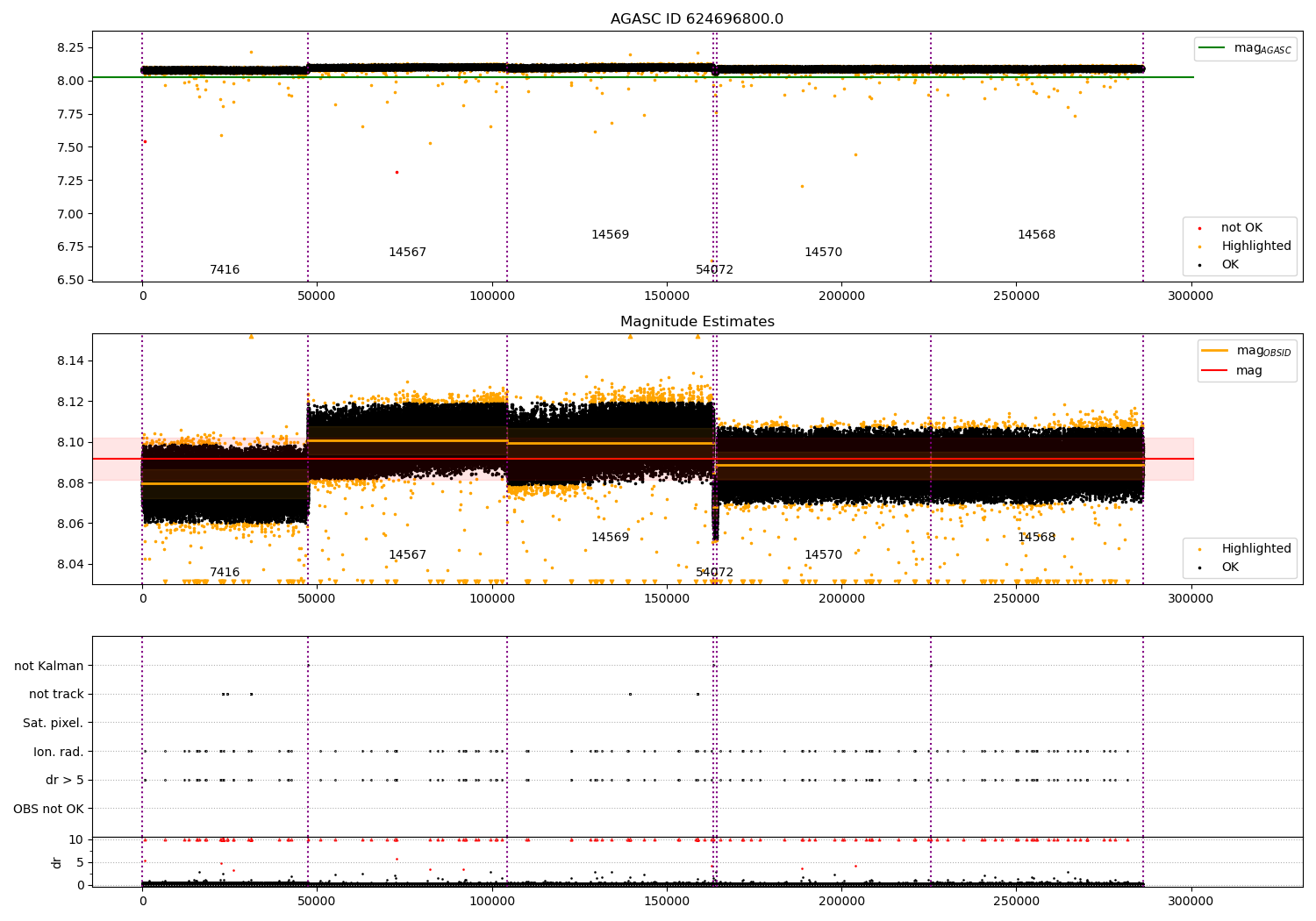Click OBSID label 14570 in Magnitude Estimates plot

(823, 555)
